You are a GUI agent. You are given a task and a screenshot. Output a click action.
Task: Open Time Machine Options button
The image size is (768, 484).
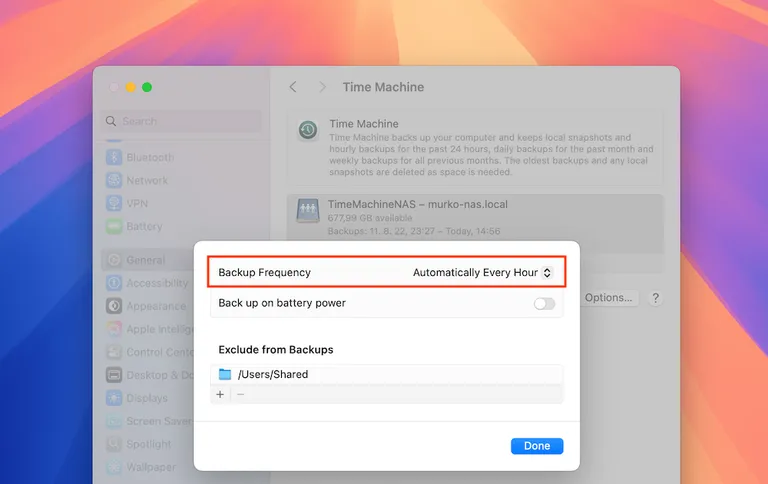point(608,298)
